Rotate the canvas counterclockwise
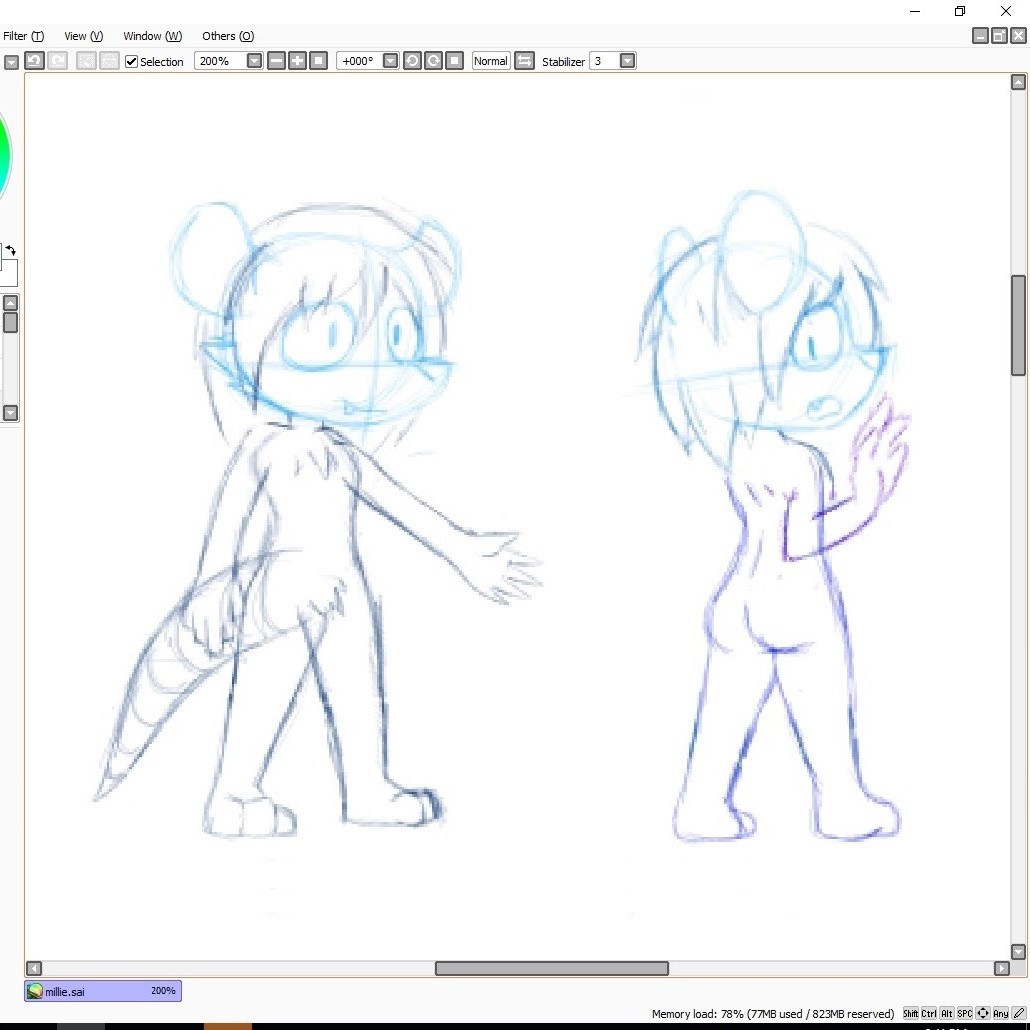 pyautogui.click(x=412, y=61)
